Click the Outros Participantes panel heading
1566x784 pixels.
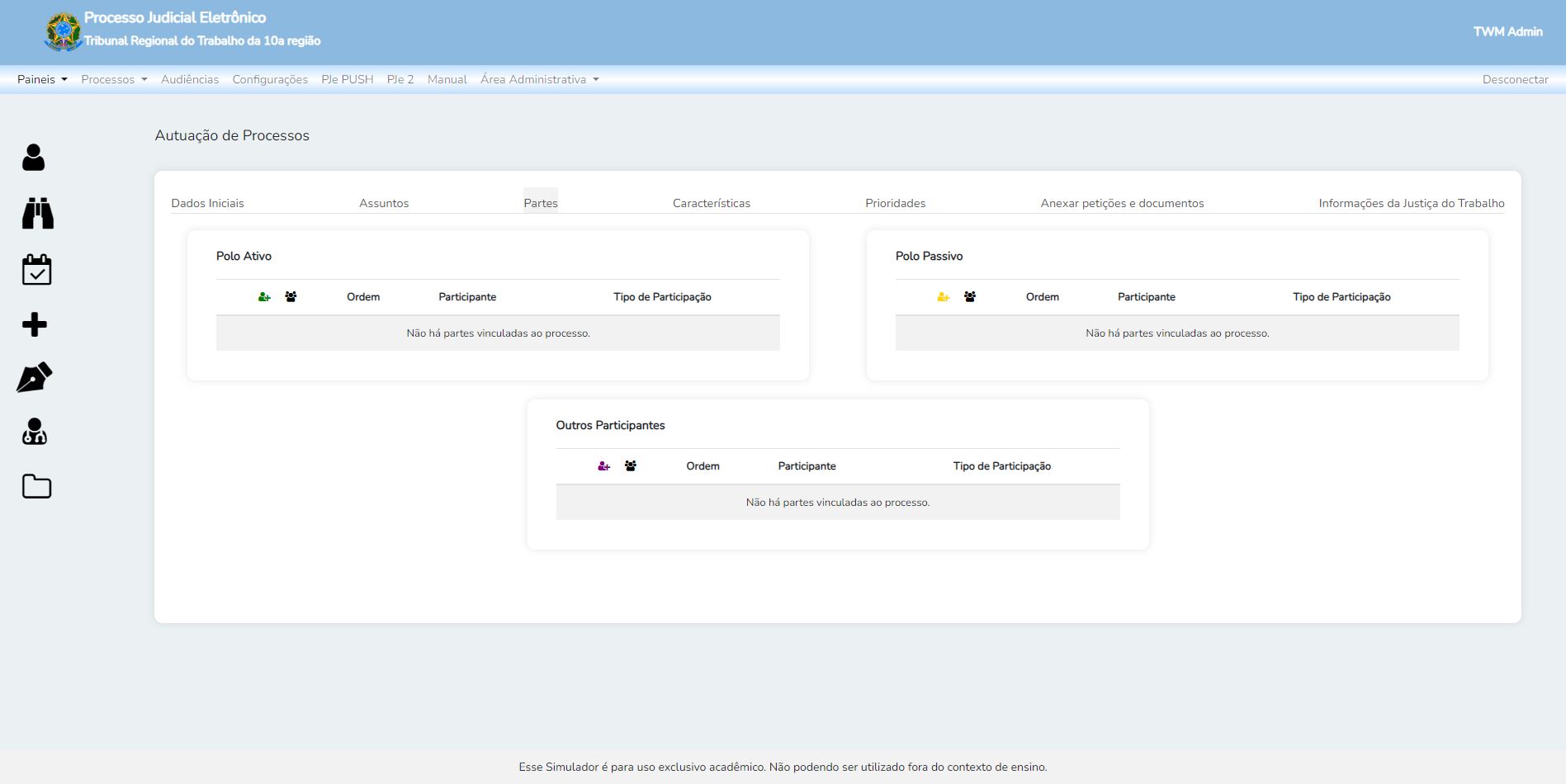coord(611,425)
